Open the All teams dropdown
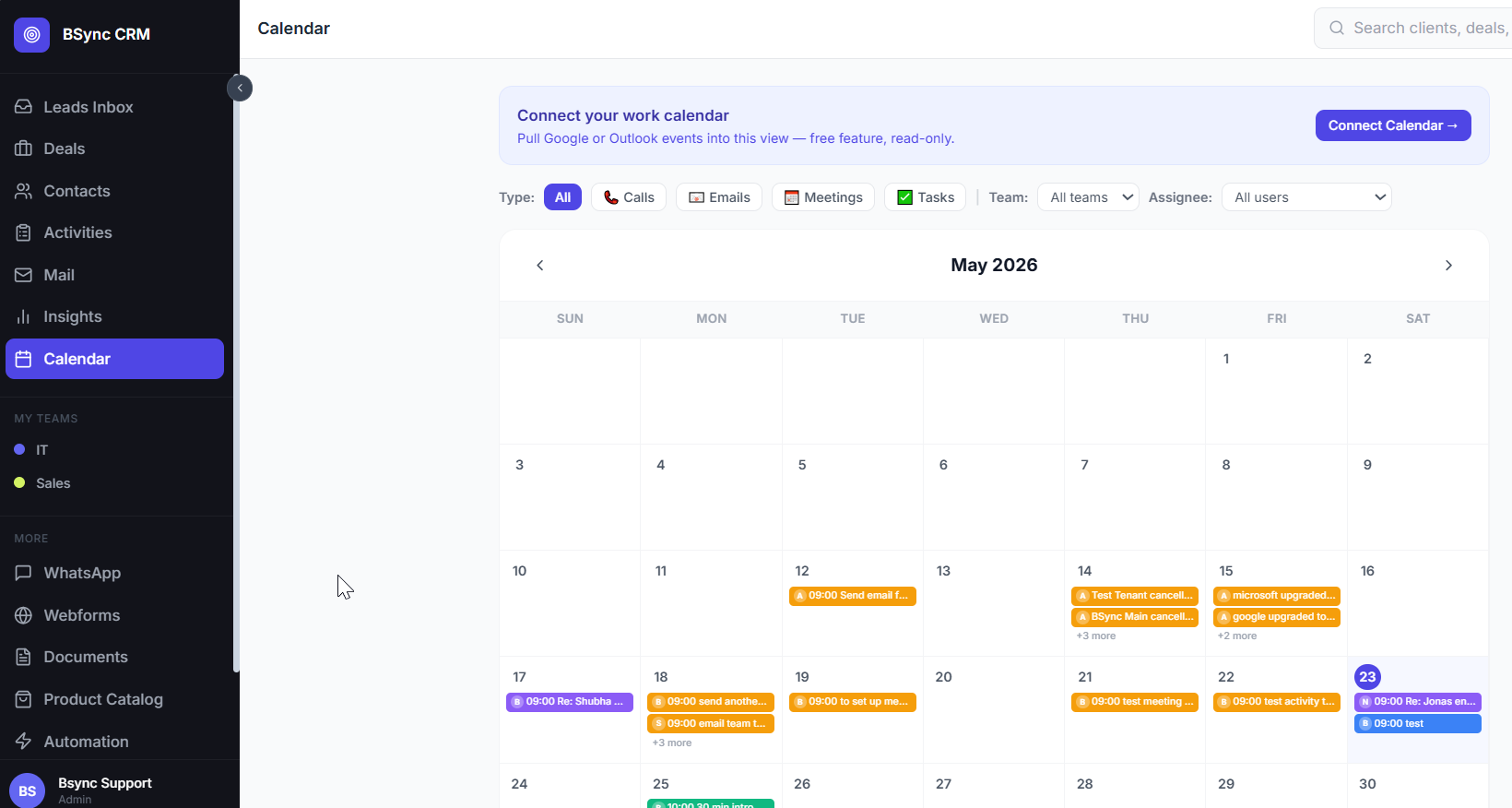 (x=1088, y=197)
